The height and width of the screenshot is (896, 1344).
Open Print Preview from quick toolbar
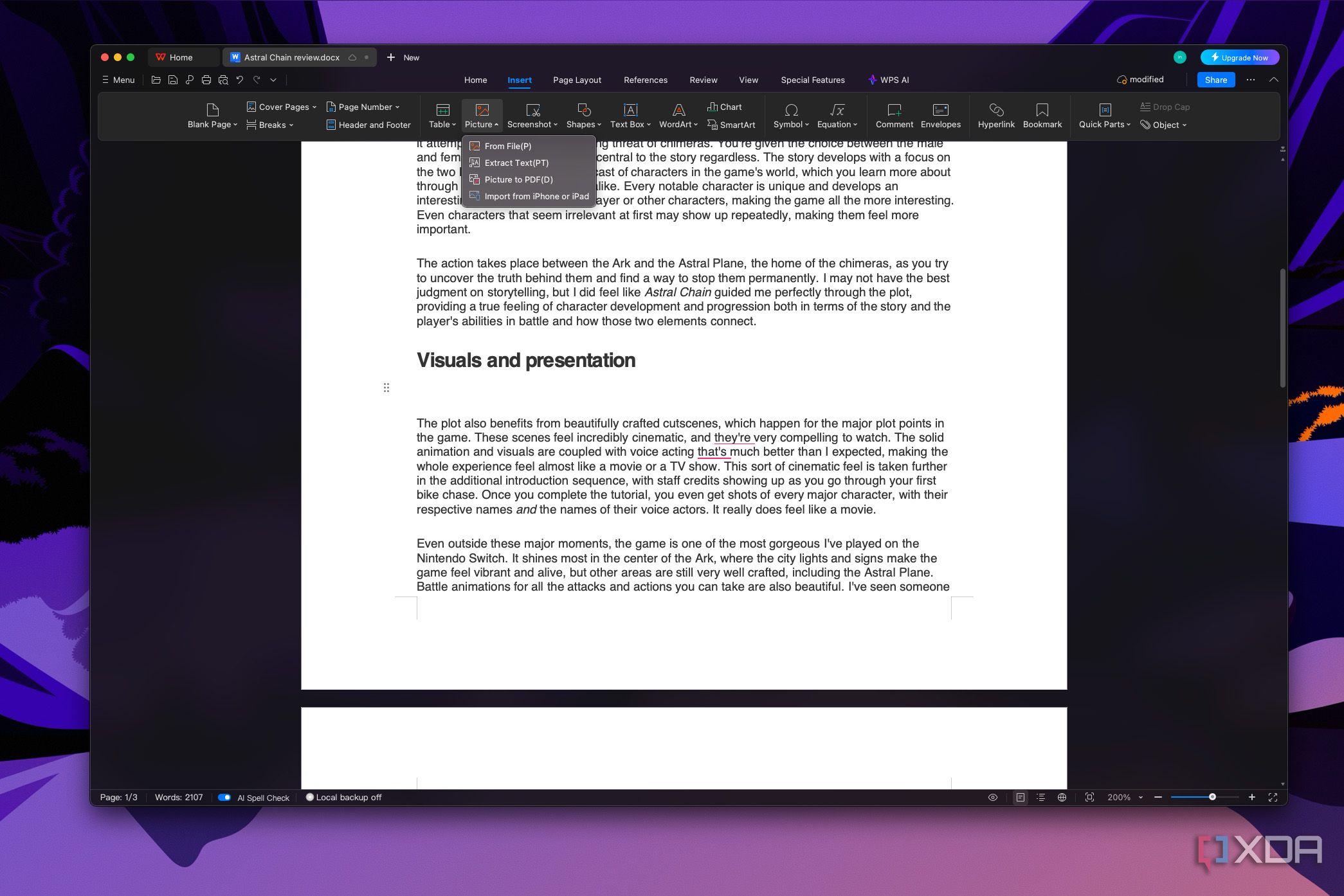tap(223, 80)
